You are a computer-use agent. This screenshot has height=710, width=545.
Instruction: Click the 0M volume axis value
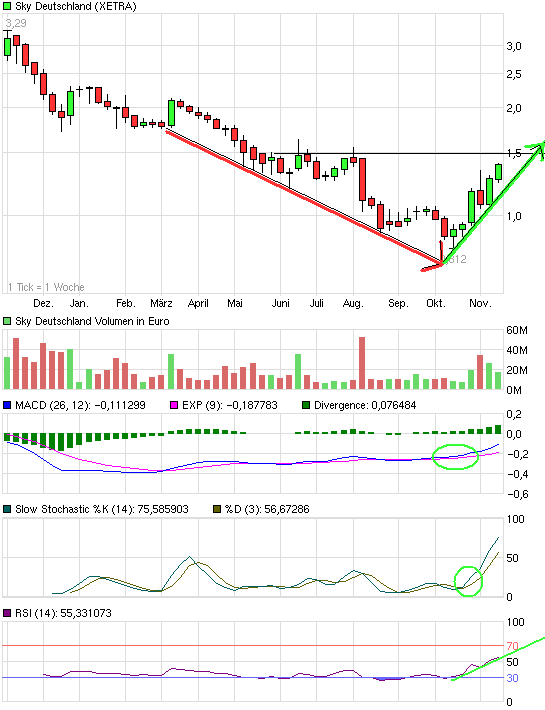tap(514, 390)
